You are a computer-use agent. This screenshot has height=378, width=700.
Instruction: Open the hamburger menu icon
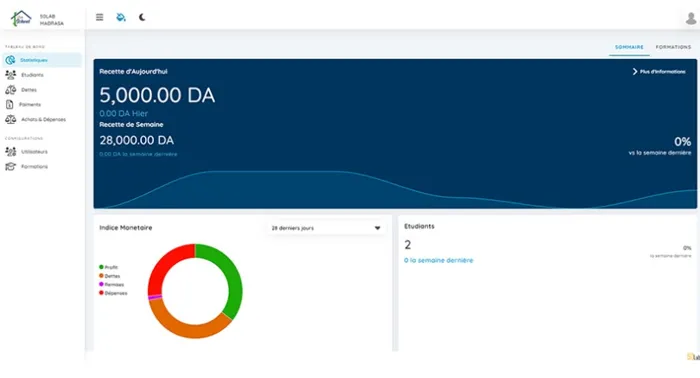pos(100,17)
